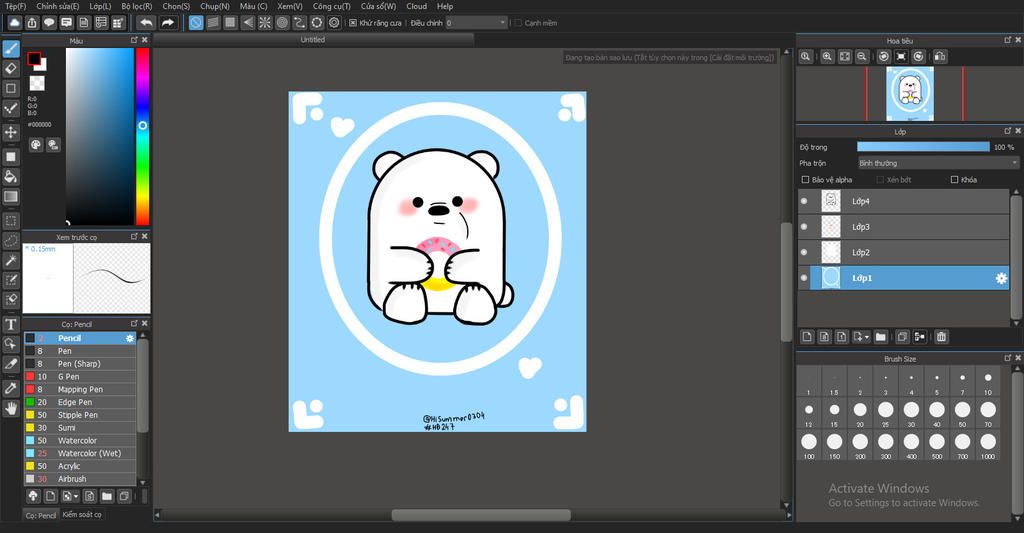Select the Eraser tool

(11, 68)
